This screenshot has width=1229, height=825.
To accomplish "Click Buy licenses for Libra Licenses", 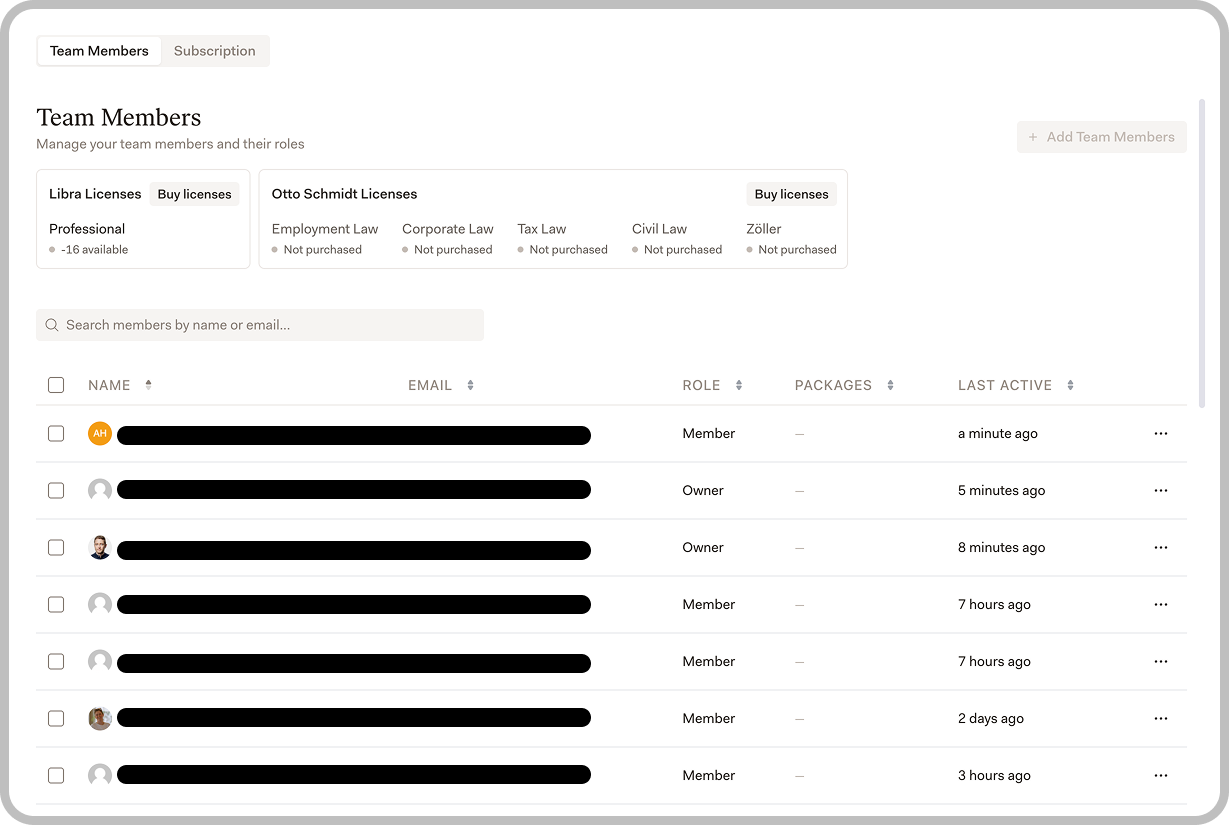I will coord(194,193).
